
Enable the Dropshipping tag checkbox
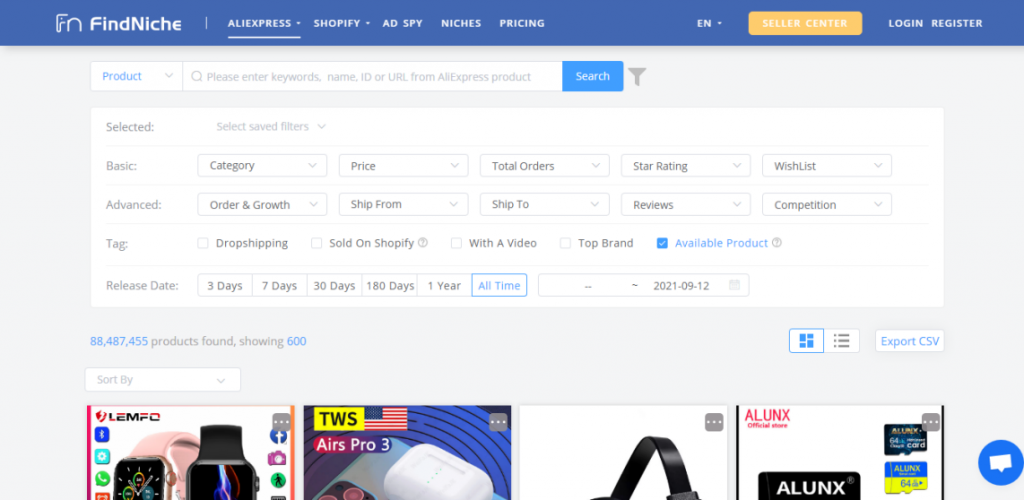[203, 243]
